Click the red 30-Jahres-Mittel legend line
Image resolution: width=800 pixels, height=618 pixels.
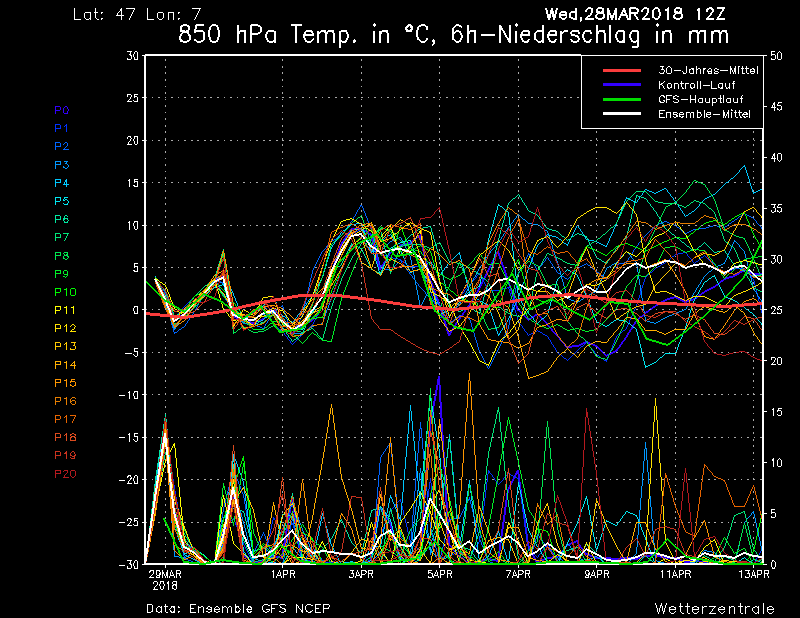pyautogui.click(x=620, y=71)
